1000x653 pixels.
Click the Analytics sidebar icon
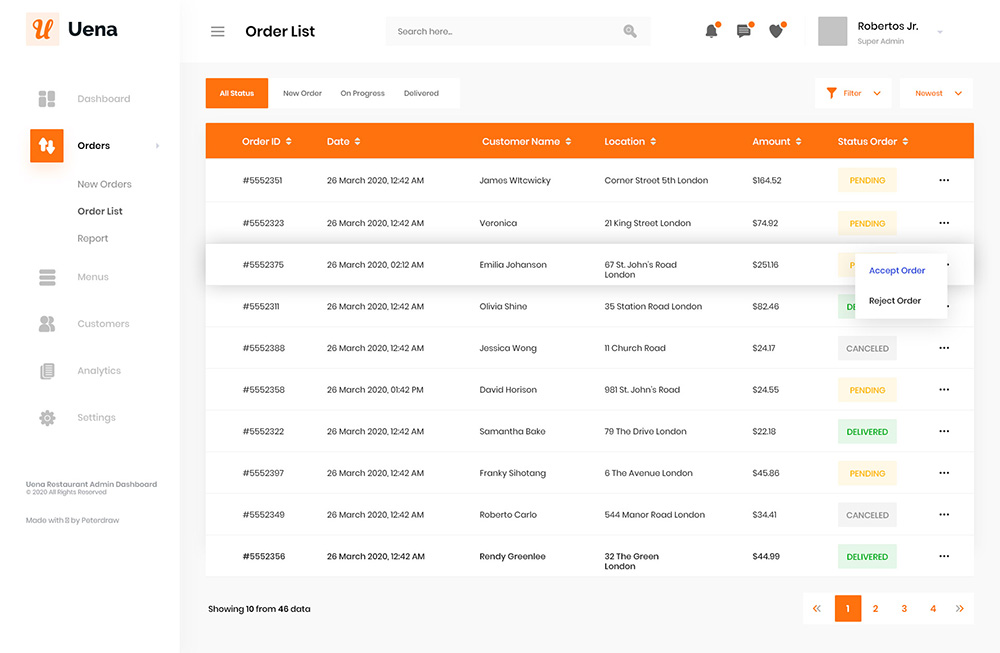(47, 371)
